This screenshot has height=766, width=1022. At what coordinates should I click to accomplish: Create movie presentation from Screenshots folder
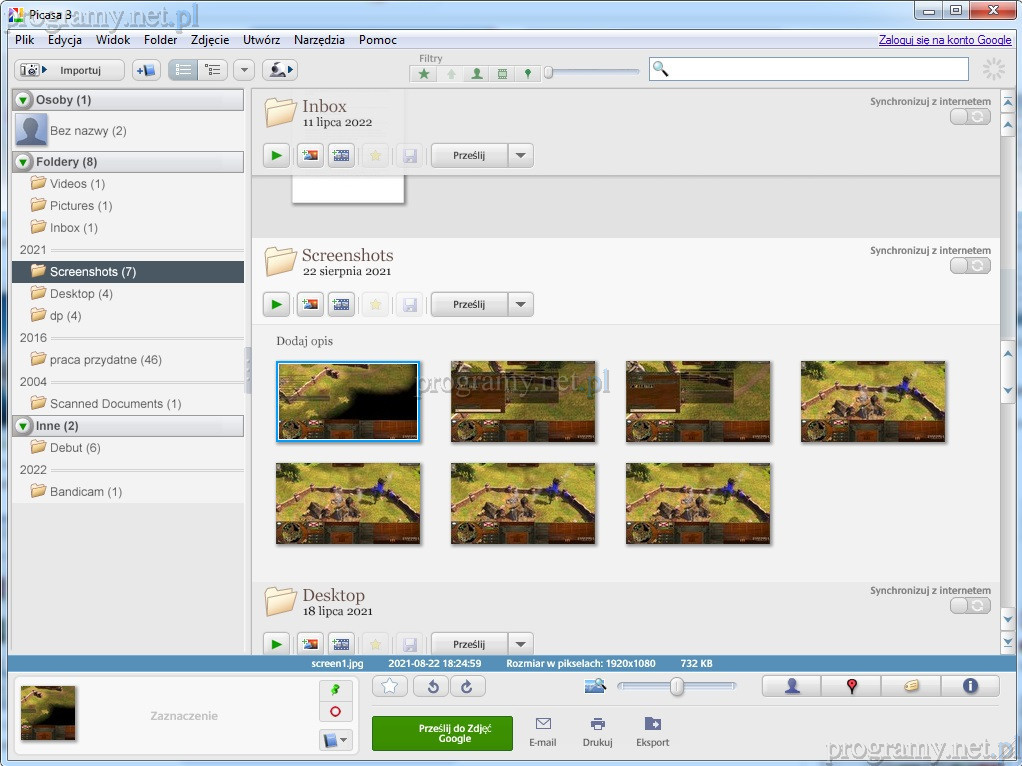pyautogui.click(x=342, y=305)
